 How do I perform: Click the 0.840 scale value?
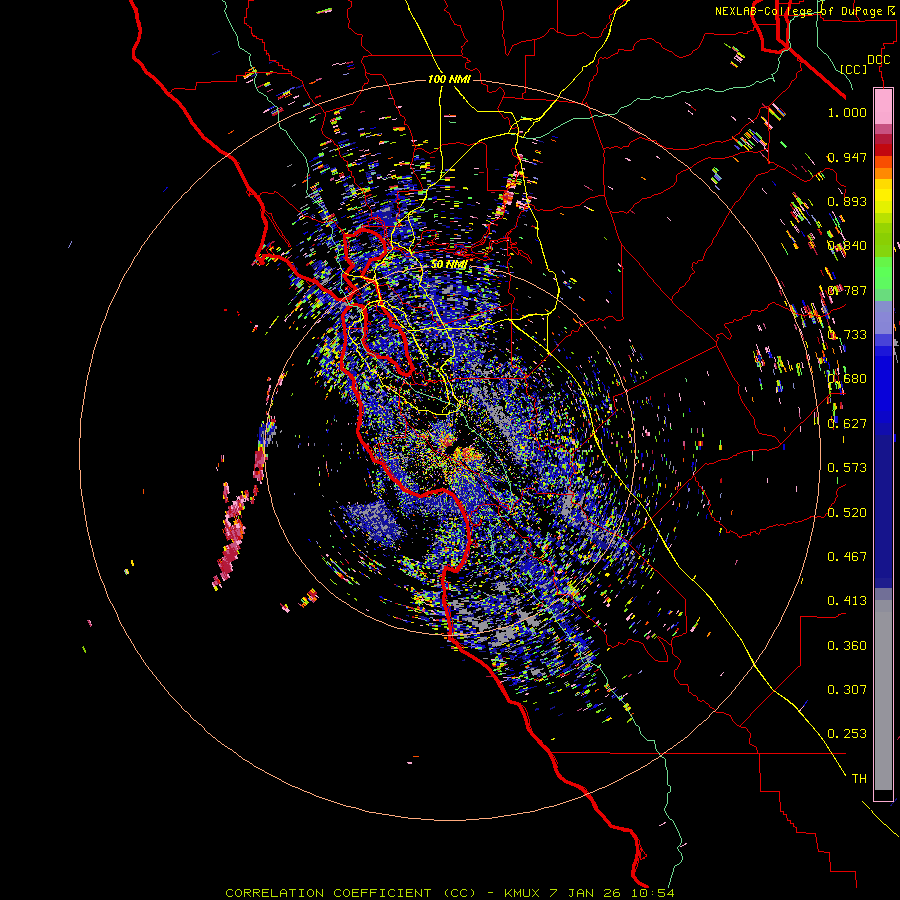tap(847, 246)
